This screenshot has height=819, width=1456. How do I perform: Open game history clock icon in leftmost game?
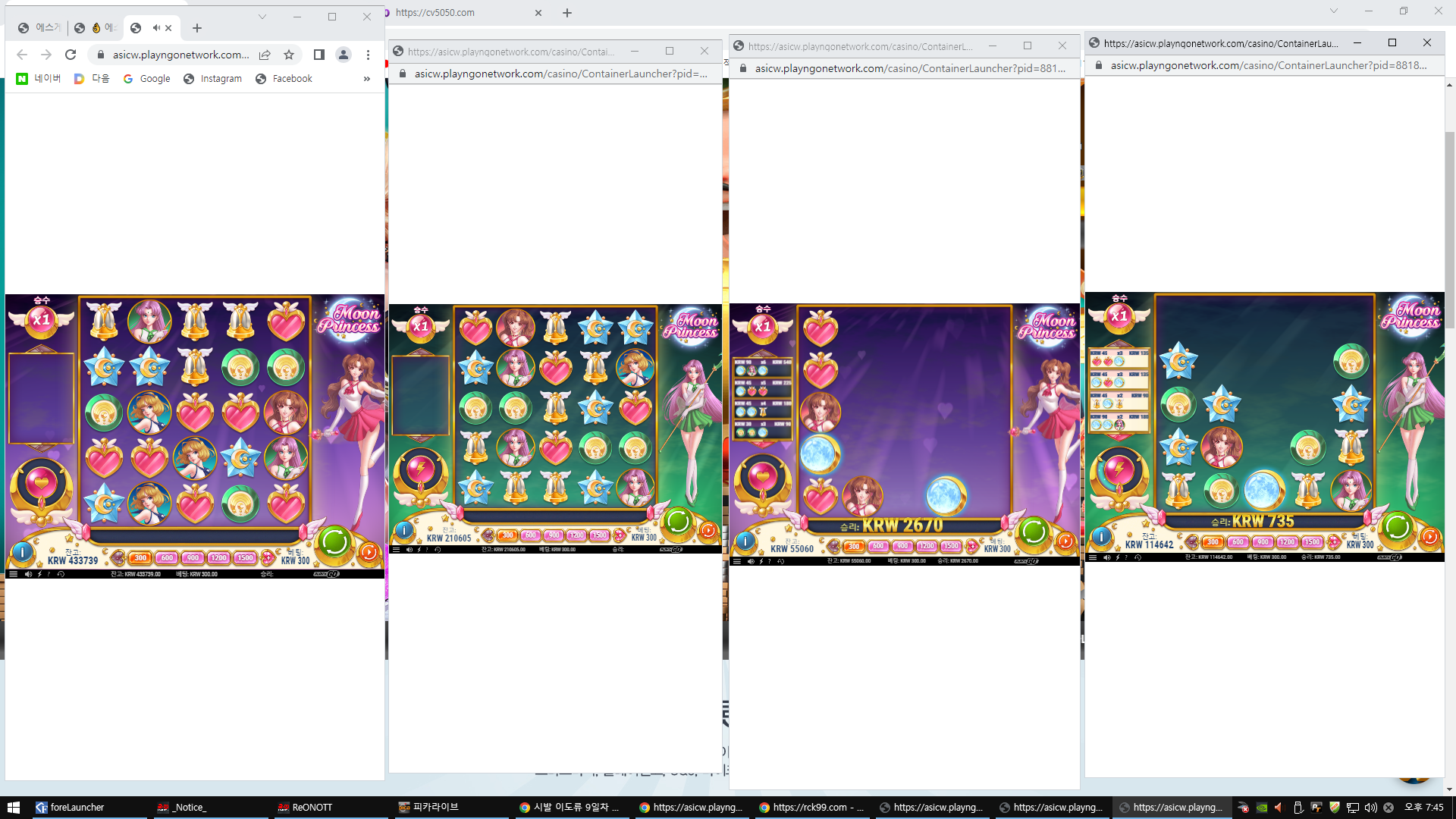pyautogui.click(x=61, y=574)
